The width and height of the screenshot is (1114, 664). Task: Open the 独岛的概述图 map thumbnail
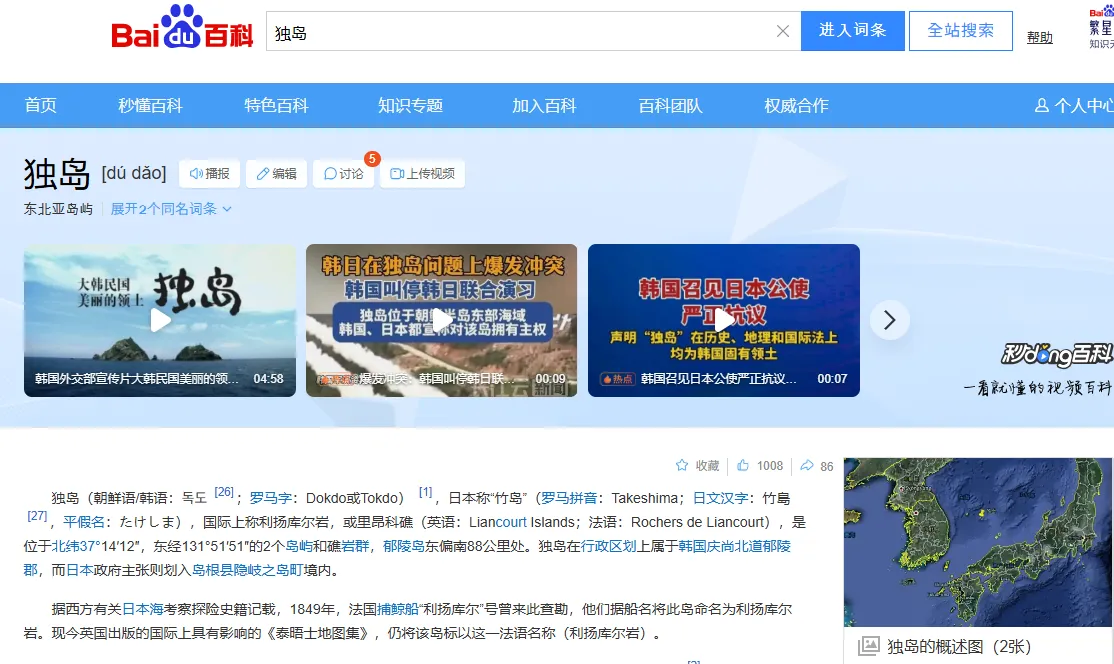click(978, 543)
